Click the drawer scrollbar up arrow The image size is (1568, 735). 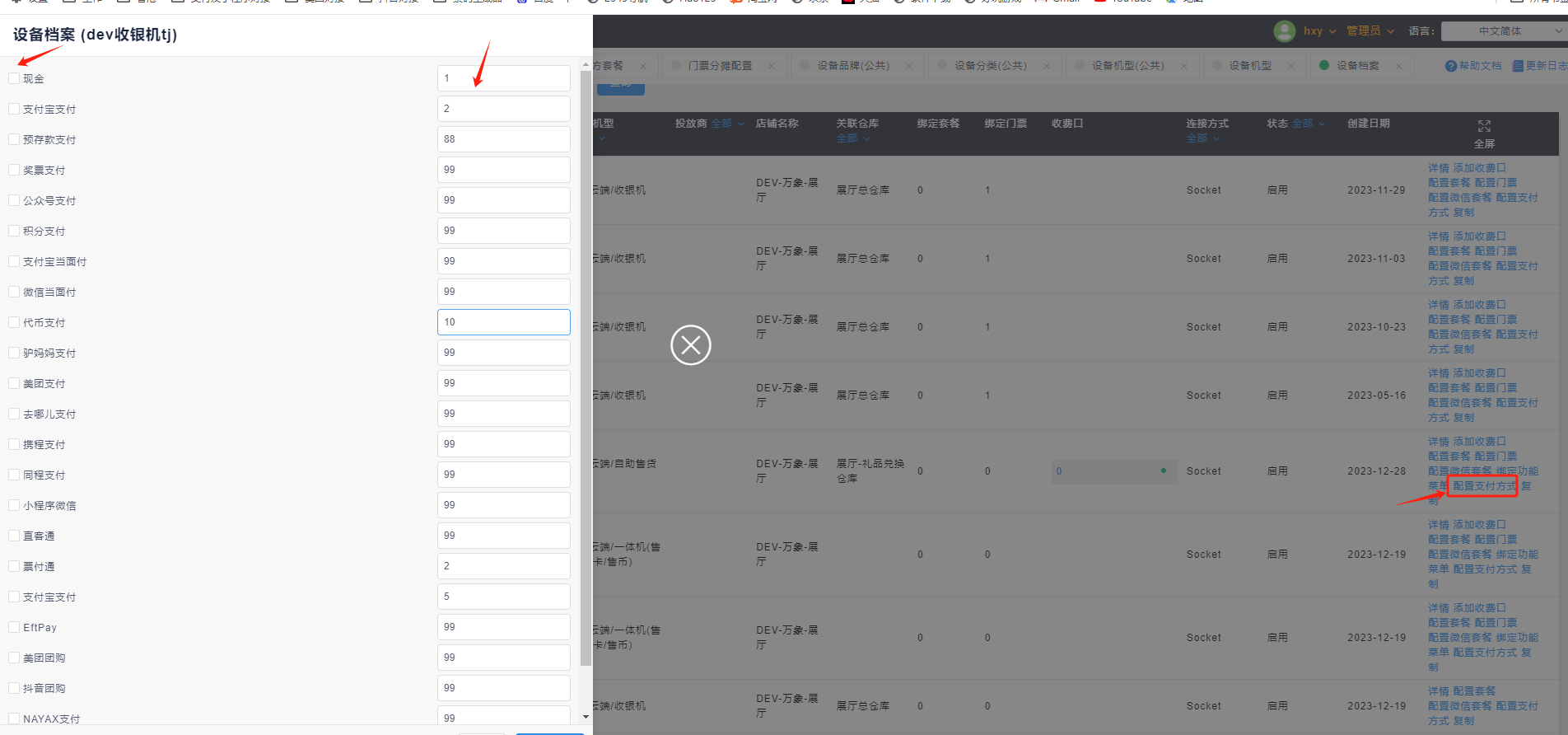pos(586,64)
